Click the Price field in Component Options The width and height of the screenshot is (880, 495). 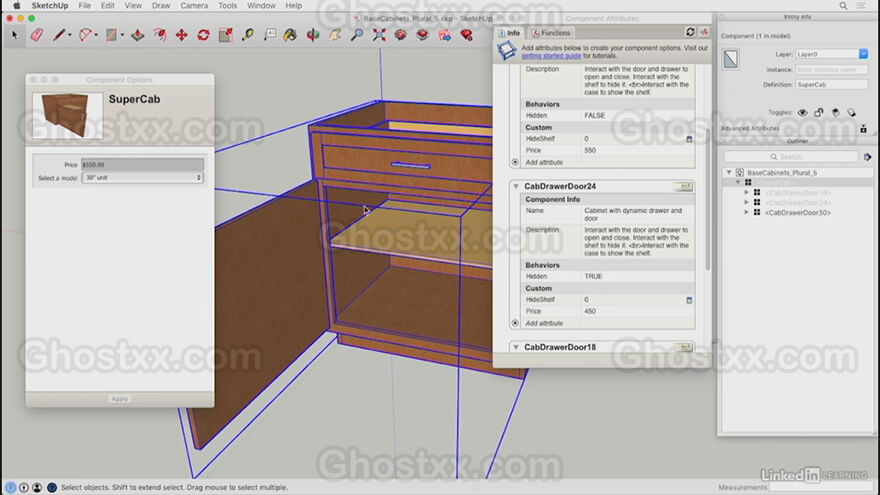[x=143, y=164]
